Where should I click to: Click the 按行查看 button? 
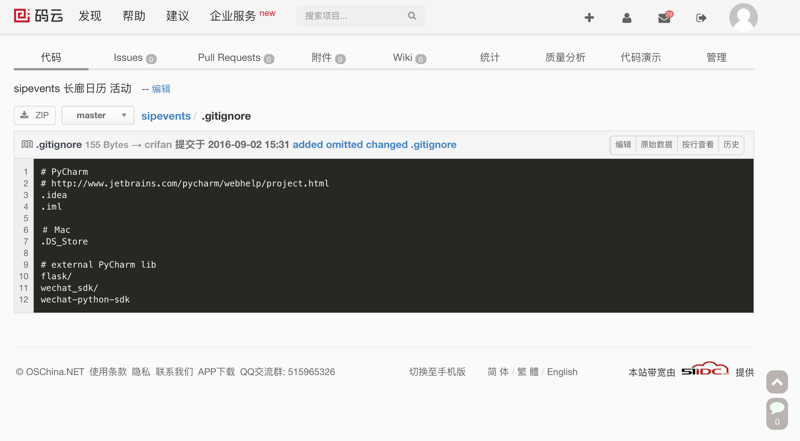(697, 145)
